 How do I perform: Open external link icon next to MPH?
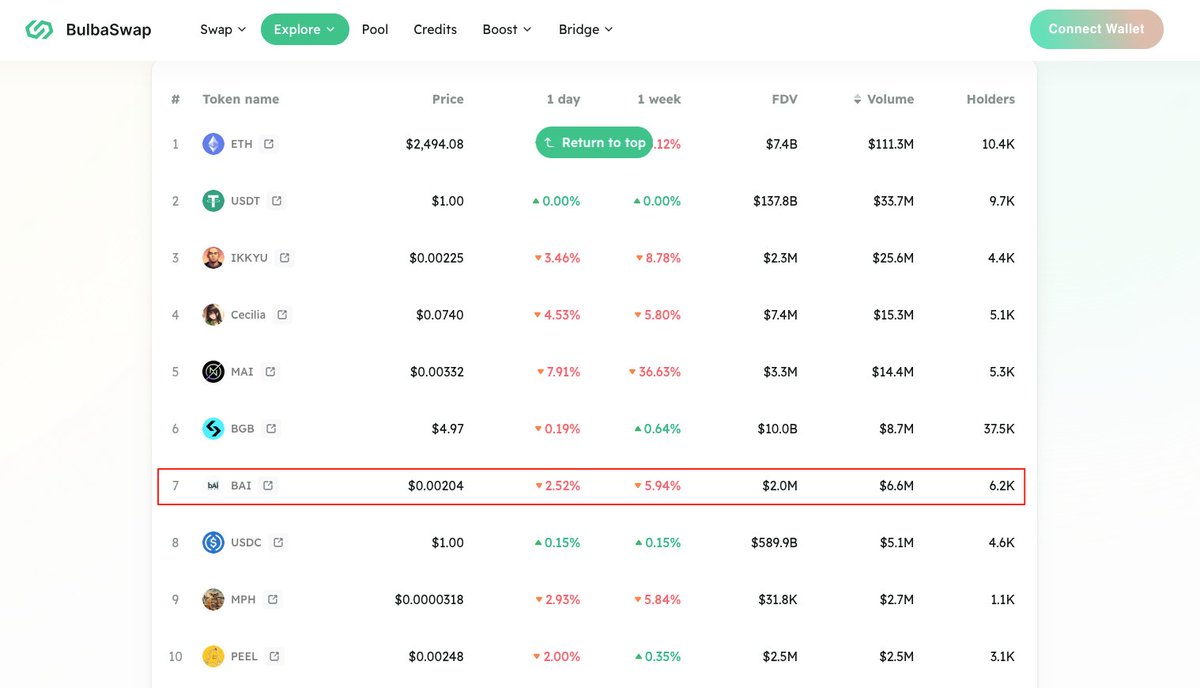pos(273,600)
